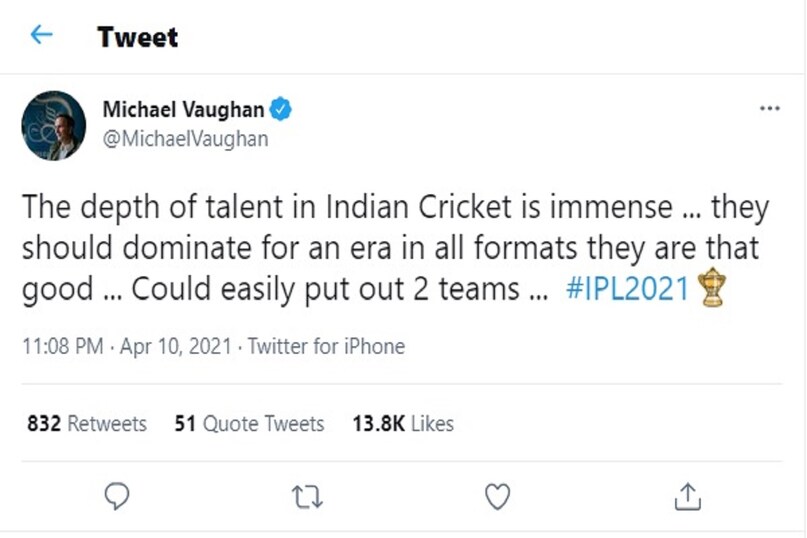Click the blue verified badge
807x538 pixels.
(281, 110)
